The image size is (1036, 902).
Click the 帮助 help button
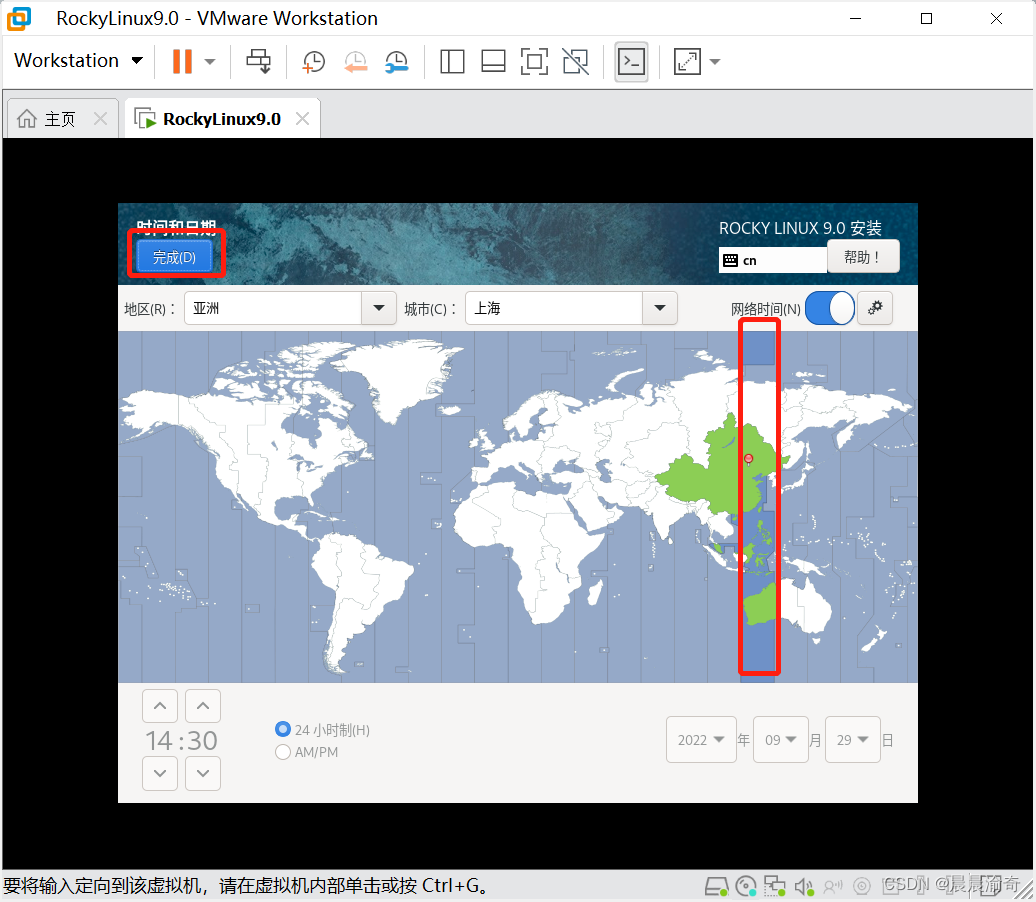pos(863,257)
